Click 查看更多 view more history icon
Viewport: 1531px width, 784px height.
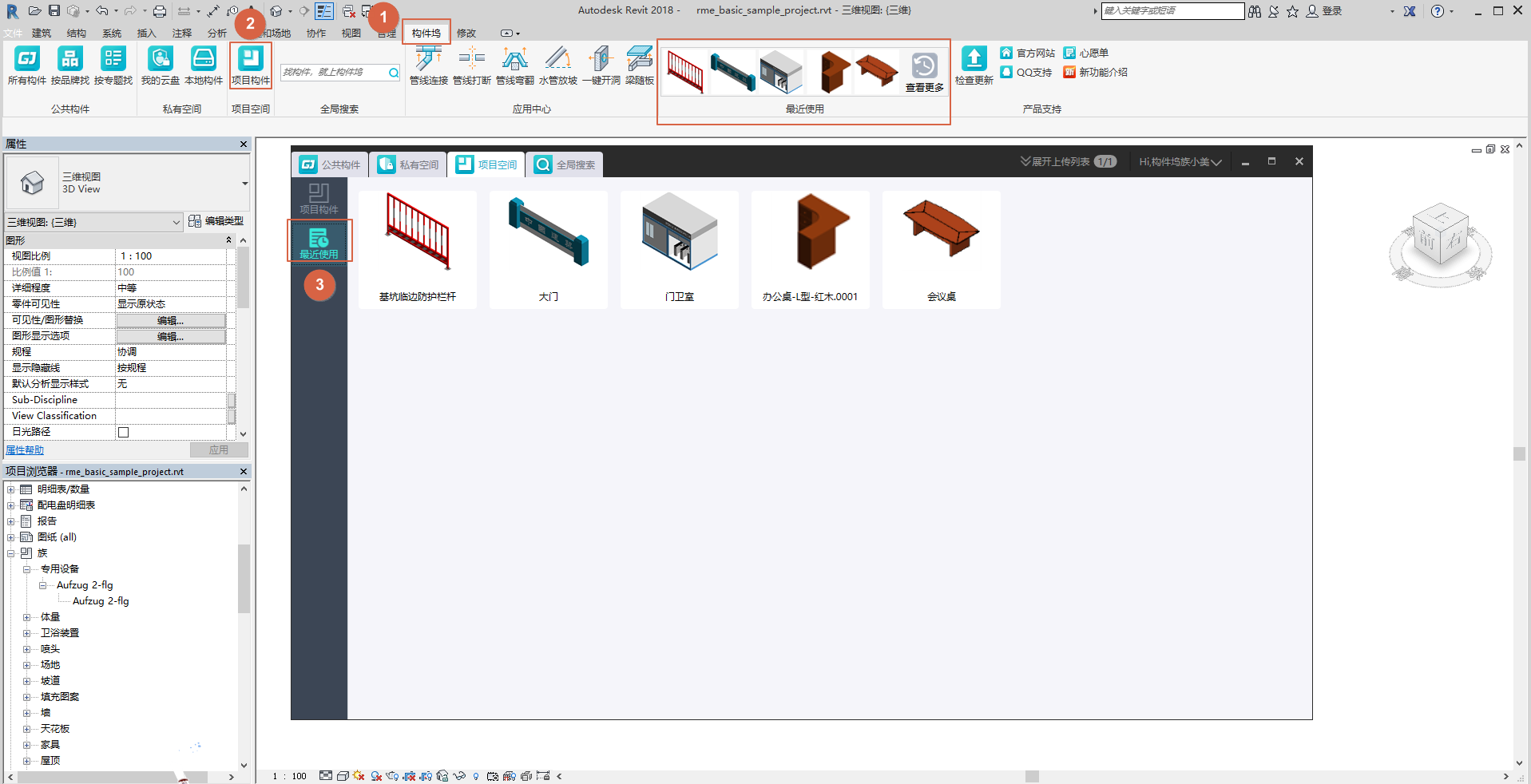coord(925,72)
